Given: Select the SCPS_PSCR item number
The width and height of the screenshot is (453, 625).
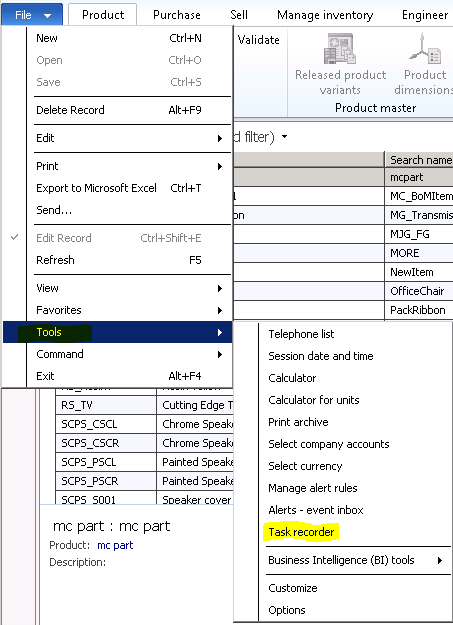Looking at the screenshot, I should click(x=106, y=481).
